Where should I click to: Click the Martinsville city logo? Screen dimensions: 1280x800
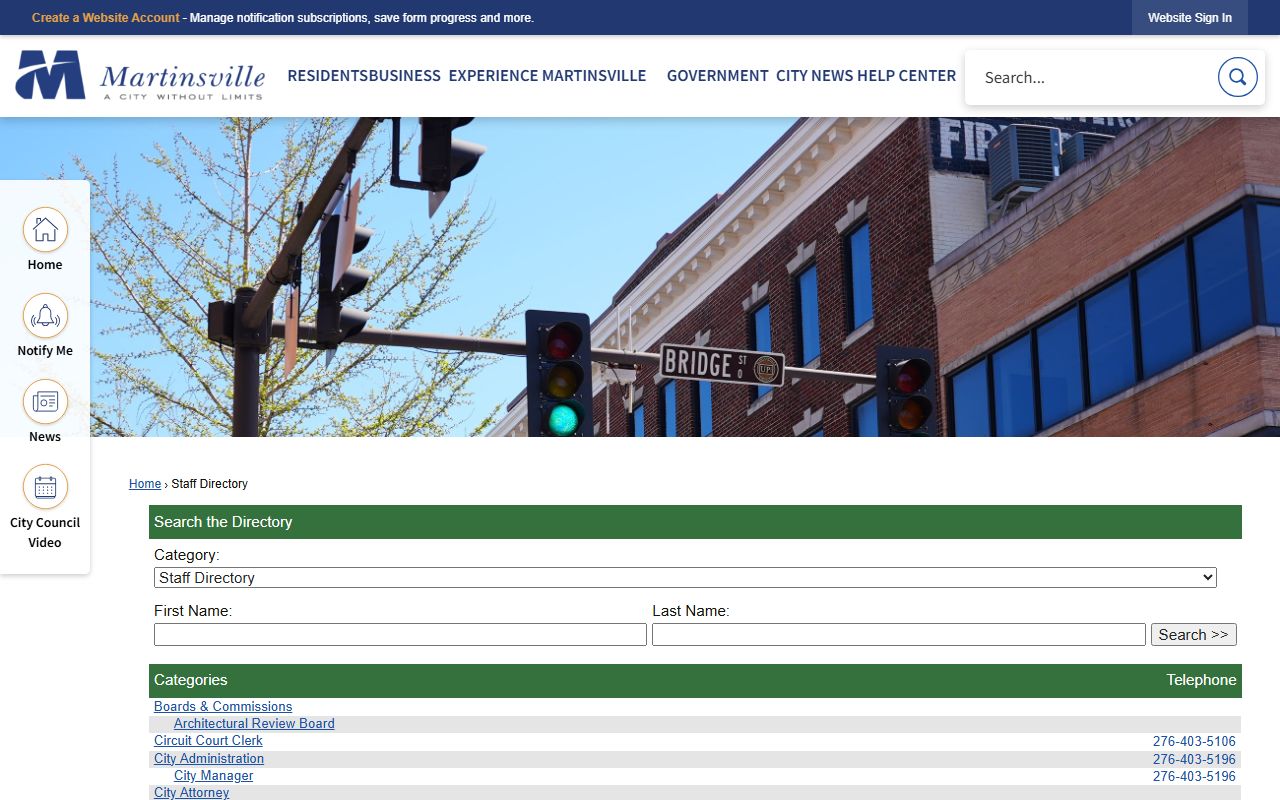pos(140,76)
